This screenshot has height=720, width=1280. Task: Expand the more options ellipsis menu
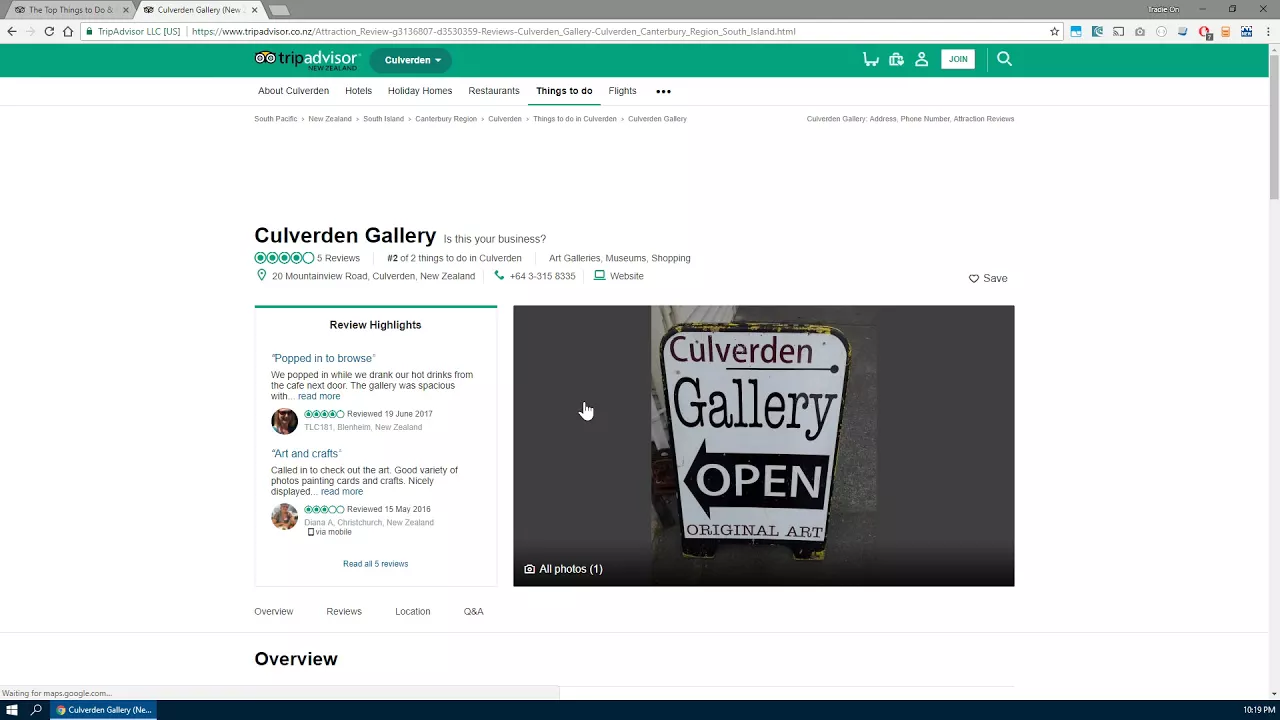coord(663,91)
